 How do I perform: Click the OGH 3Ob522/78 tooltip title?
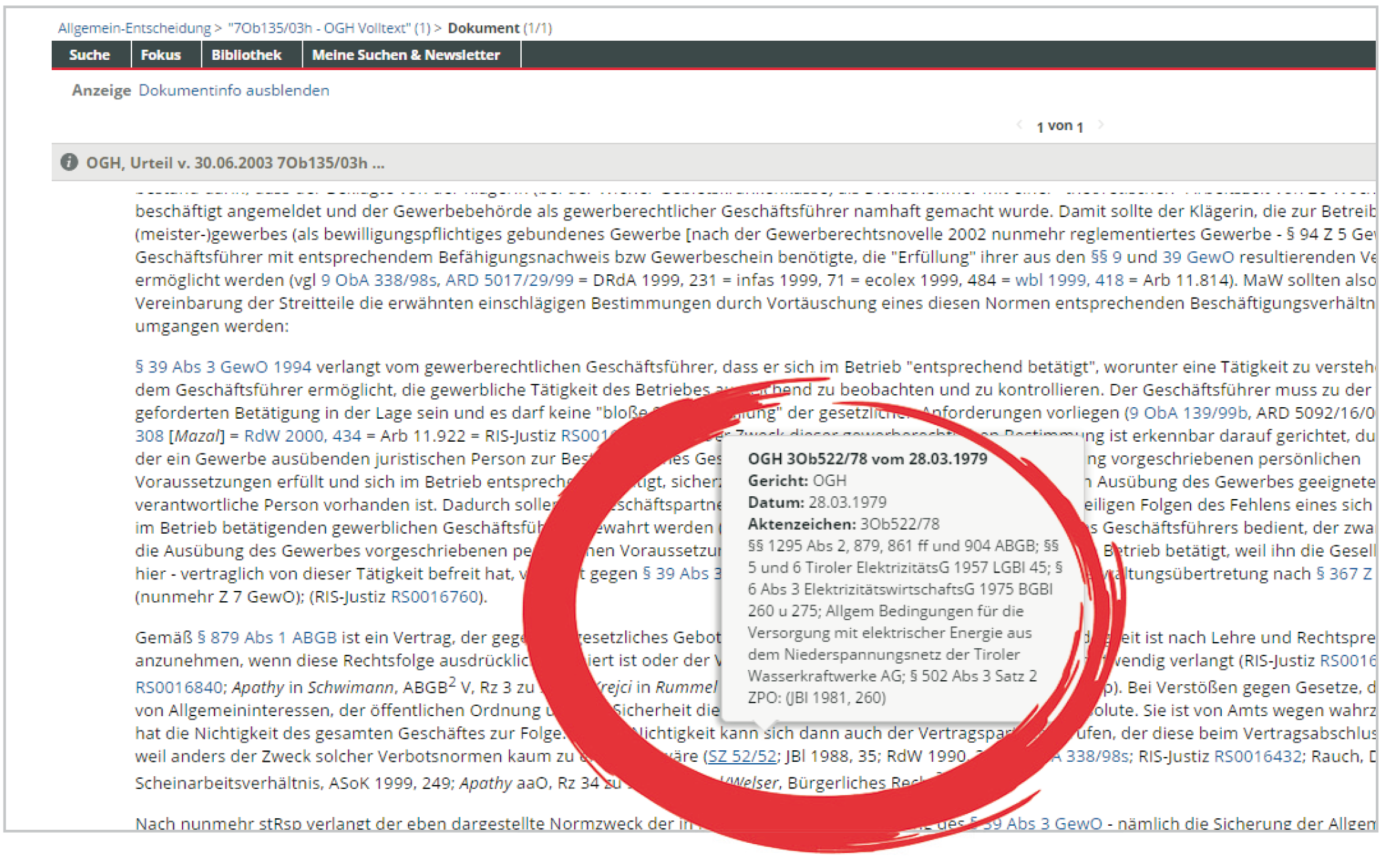[x=867, y=459]
